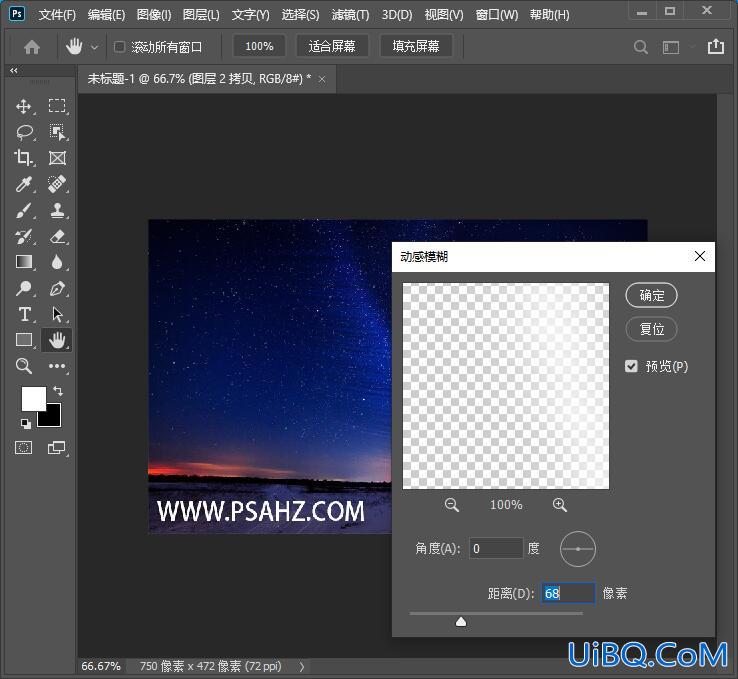Open the search magnifier in options bar

[x=641, y=47]
